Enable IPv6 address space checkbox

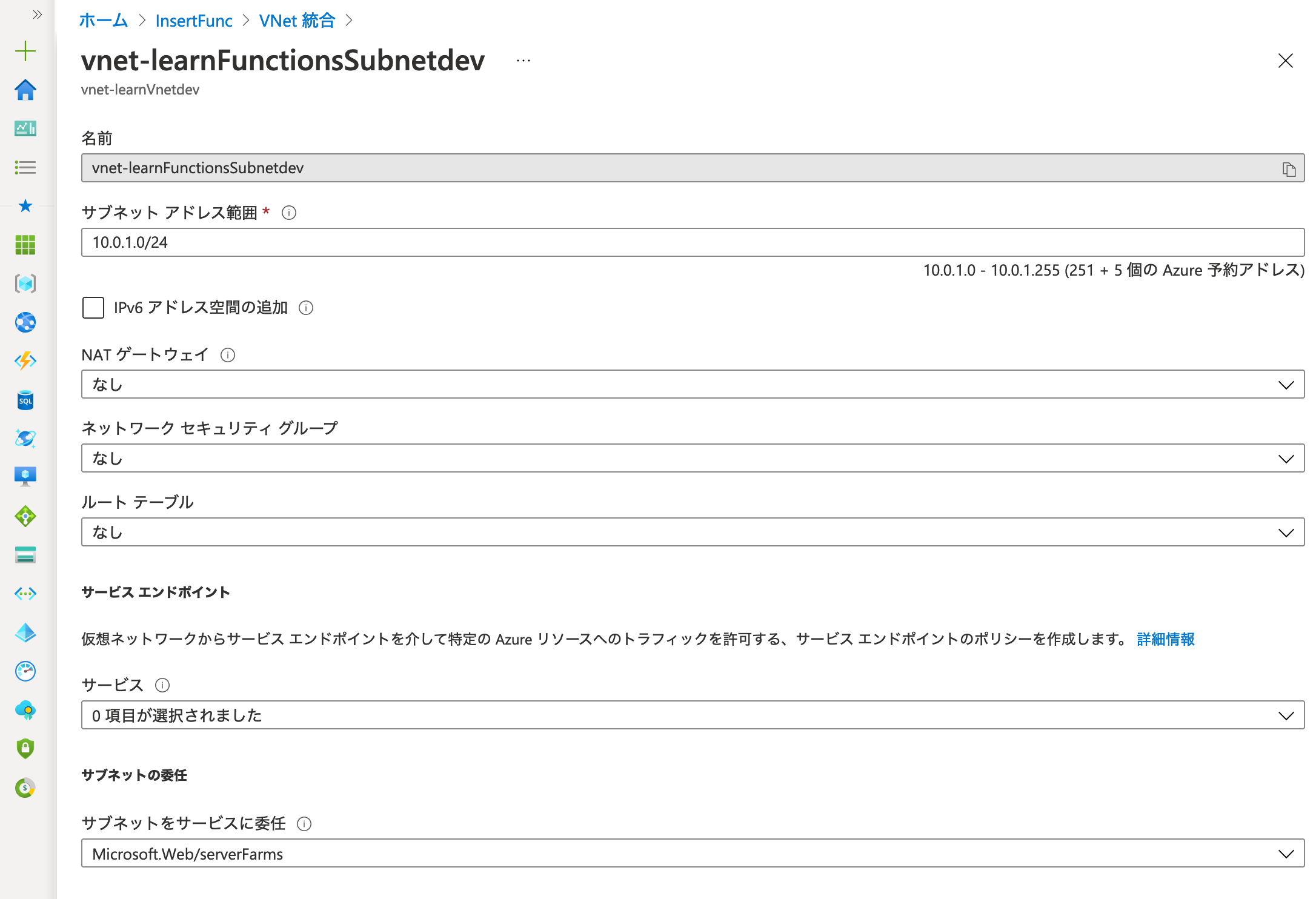pyautogui.click(x=93, y=308)
